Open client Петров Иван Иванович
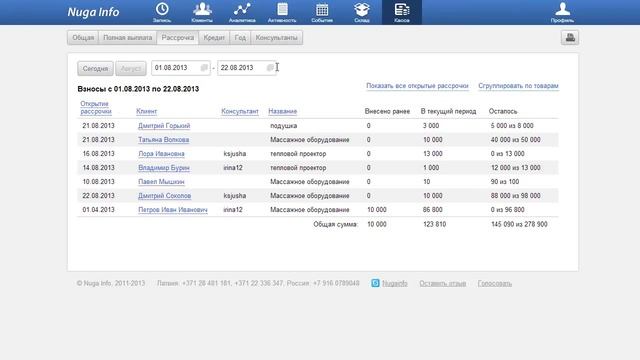The image size is (640, 360). click(x=173, y=209)
